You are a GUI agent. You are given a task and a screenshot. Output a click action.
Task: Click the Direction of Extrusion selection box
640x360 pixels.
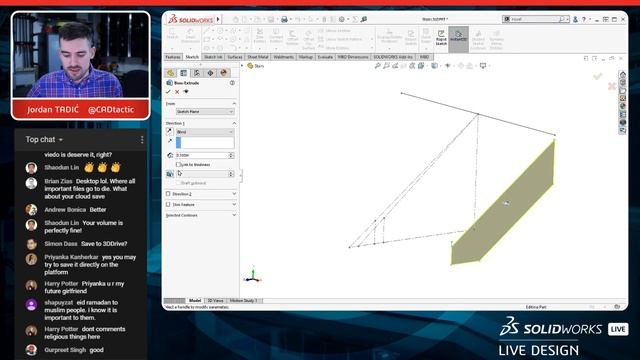[205, 142]
